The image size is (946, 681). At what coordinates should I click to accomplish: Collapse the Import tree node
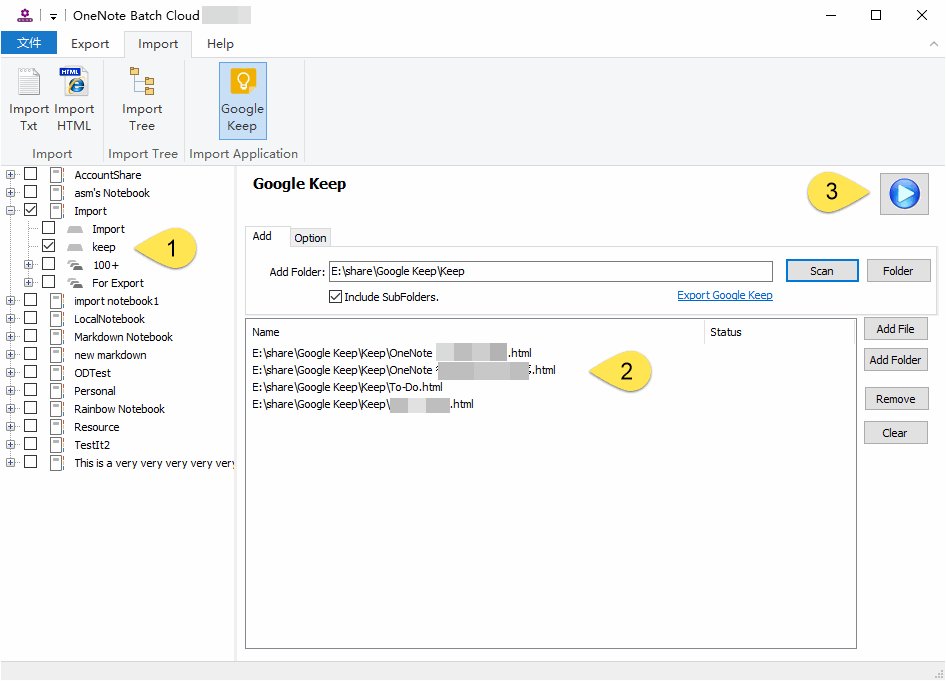[10, 210]
